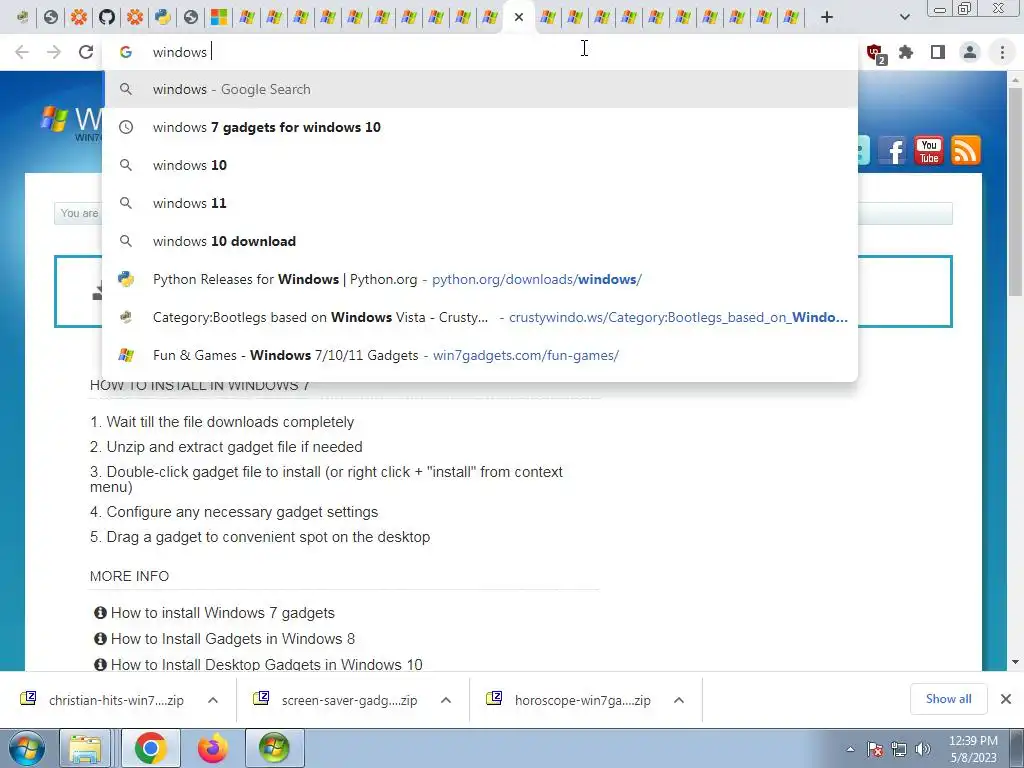This screenshot has height=768, width=1024.
Task: Launch Firefox from the taskbar
Action: [x=214, y=748]
